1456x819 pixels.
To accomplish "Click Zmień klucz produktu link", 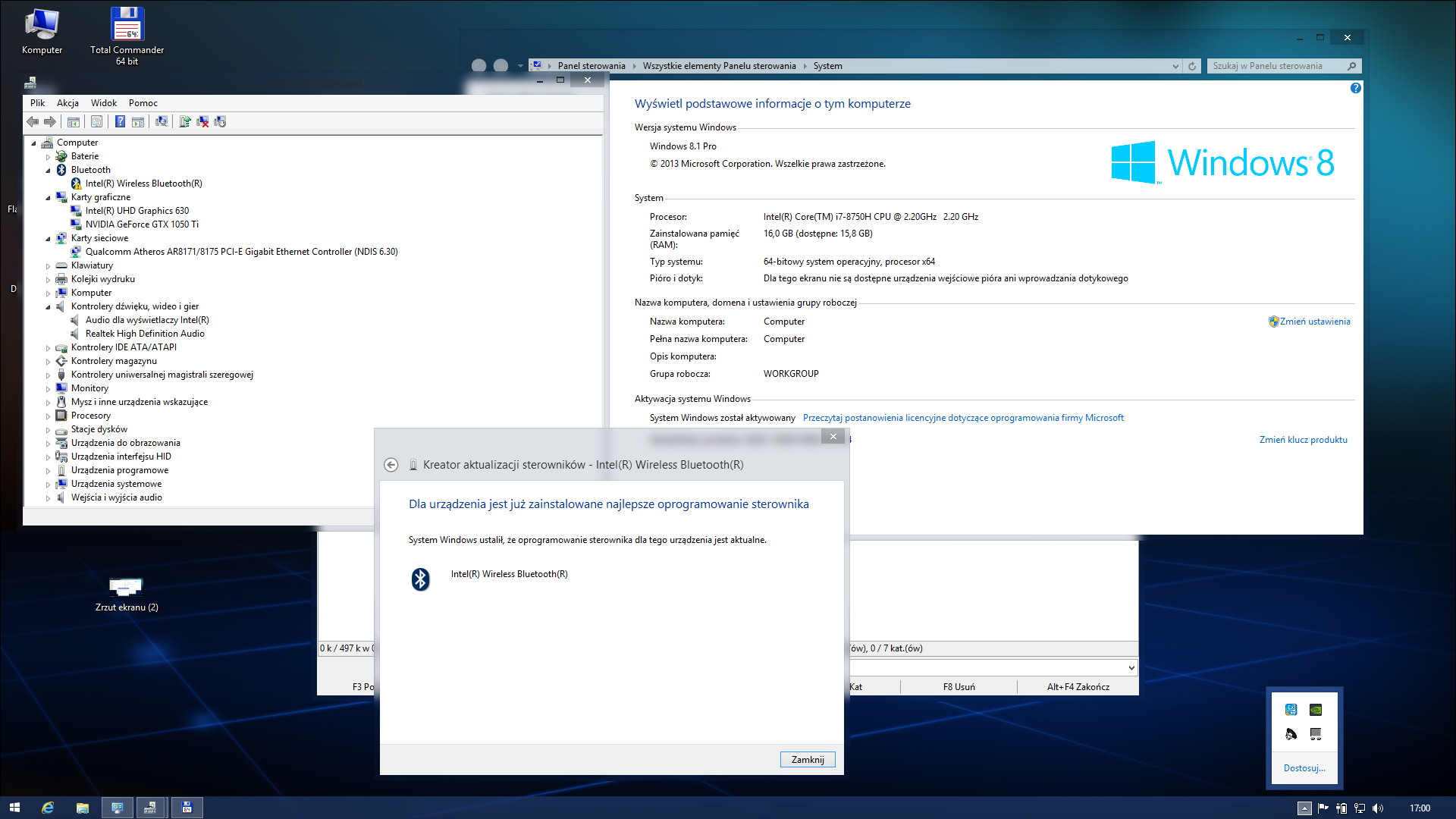I will tap(1303, 440).
